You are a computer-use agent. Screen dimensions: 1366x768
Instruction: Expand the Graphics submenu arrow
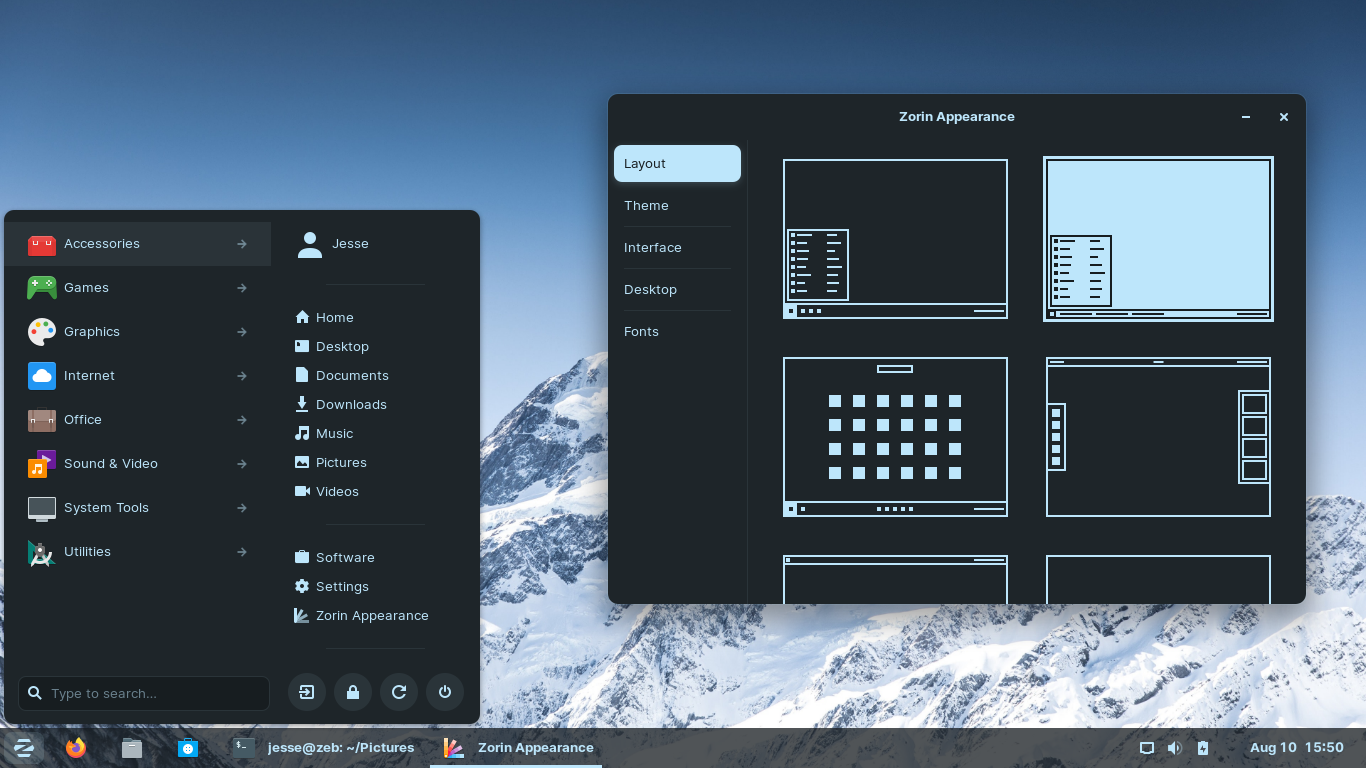(242, 332)
